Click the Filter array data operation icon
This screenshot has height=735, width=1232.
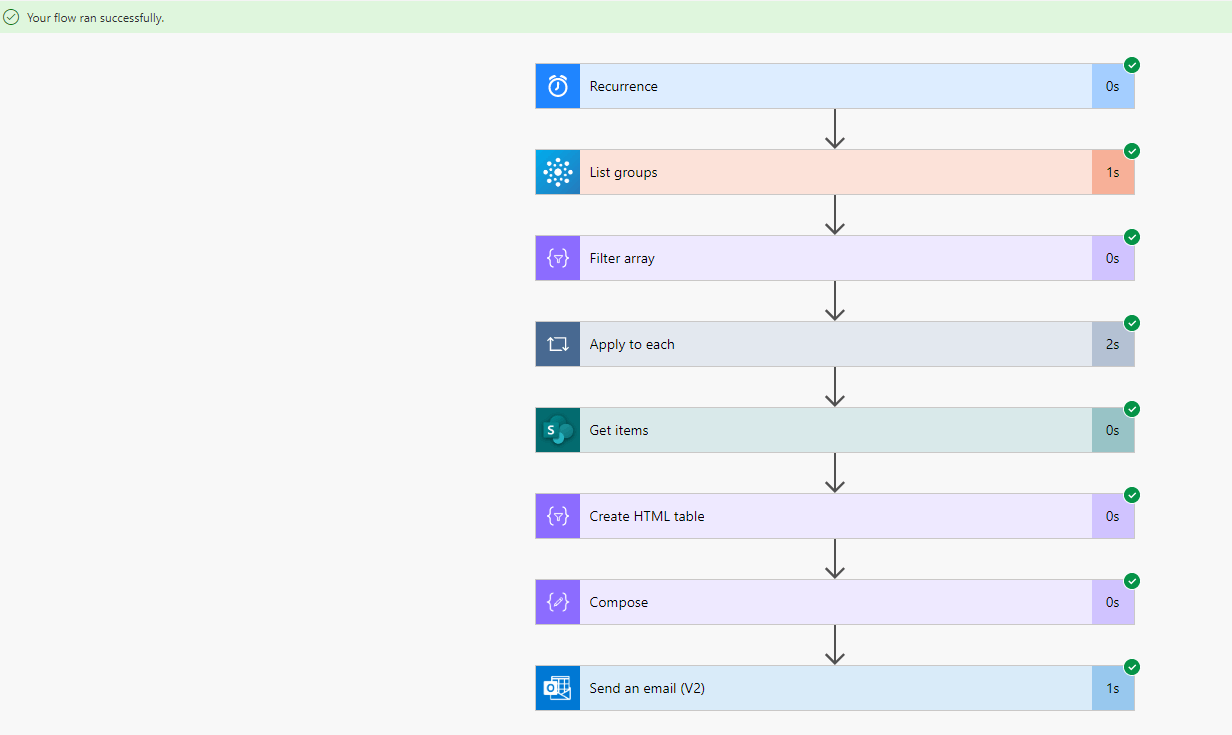[558, 258]
